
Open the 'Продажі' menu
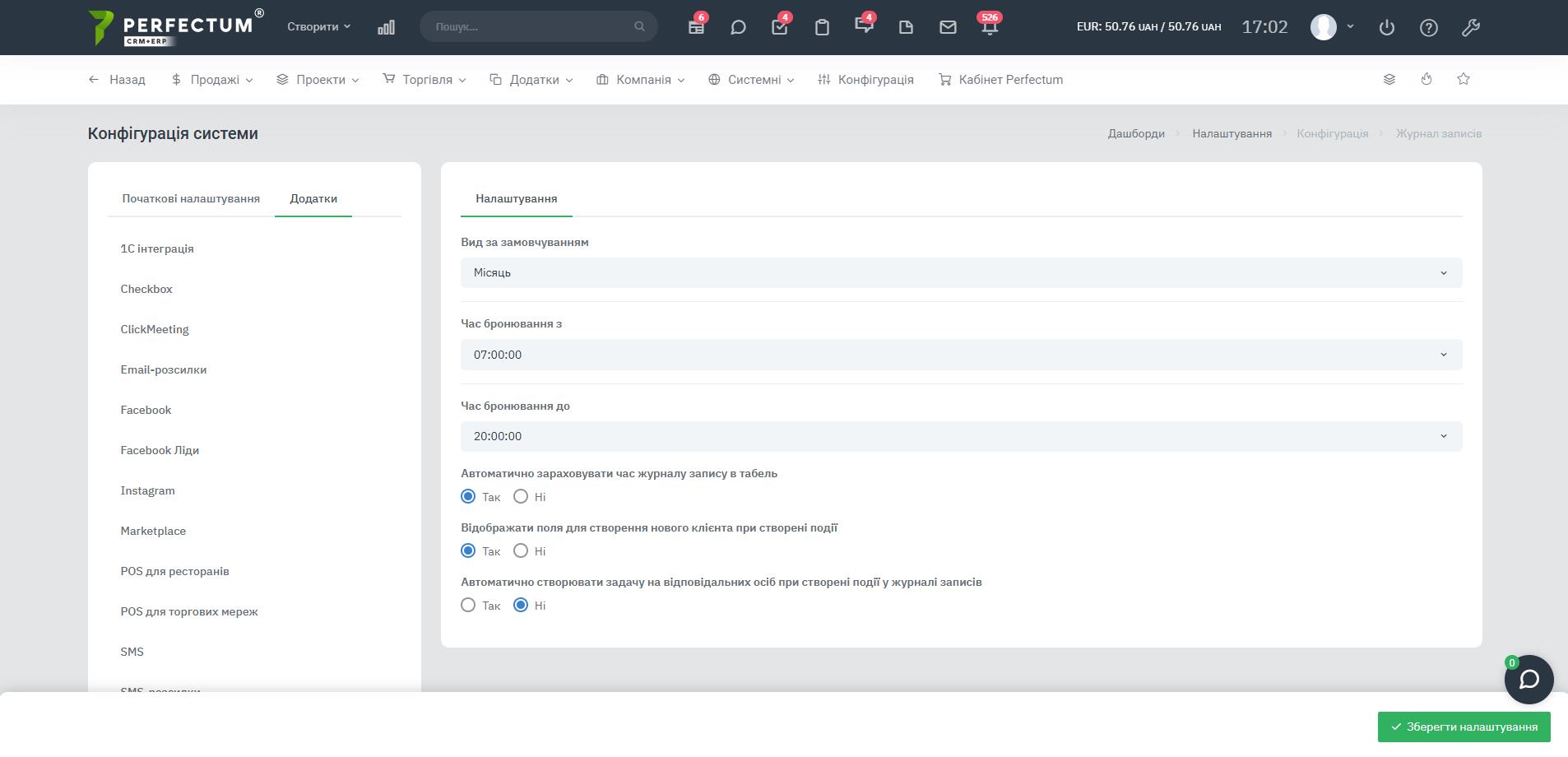point(213,80)
